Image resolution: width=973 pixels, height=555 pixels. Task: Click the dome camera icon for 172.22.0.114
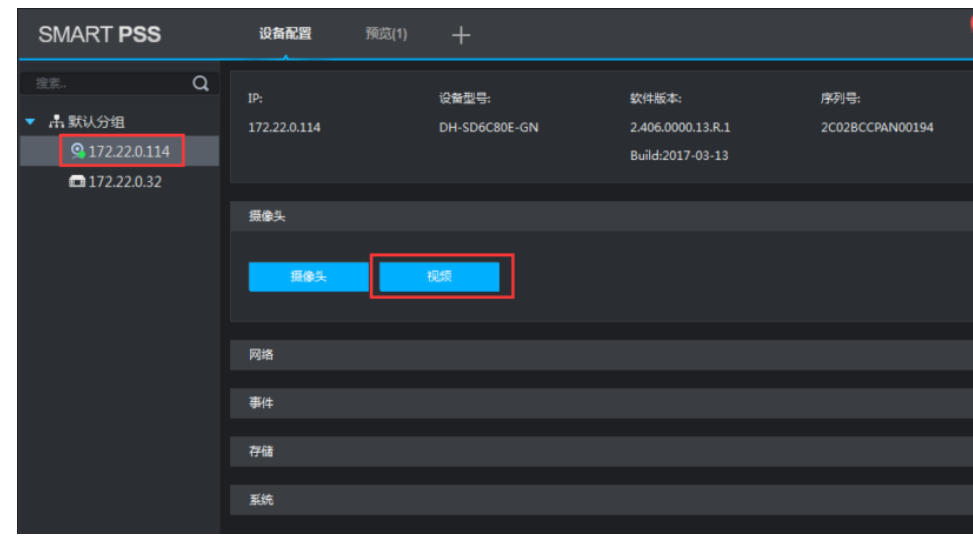tap(78, 151)
